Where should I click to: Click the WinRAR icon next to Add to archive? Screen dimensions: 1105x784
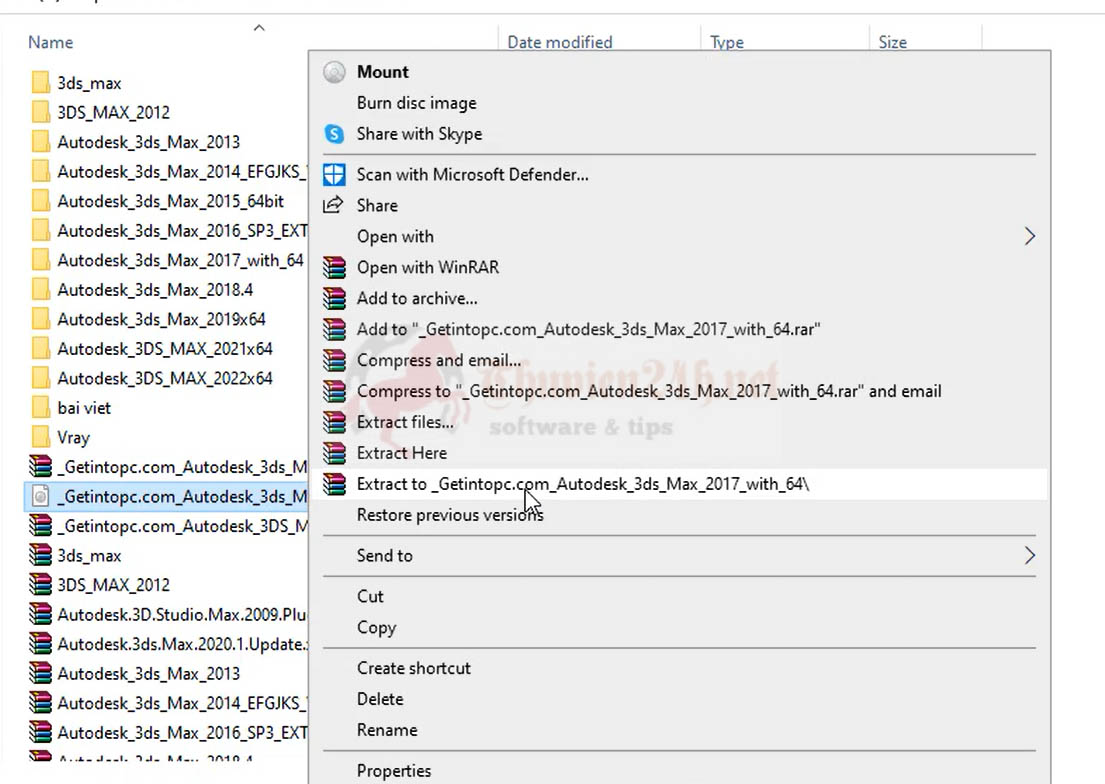click(x=335, y=298)
